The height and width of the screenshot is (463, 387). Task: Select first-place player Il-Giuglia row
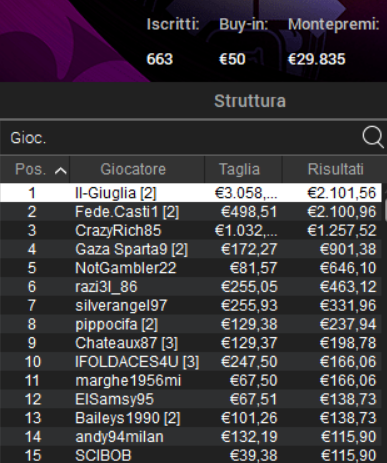(x=191, y=193)
